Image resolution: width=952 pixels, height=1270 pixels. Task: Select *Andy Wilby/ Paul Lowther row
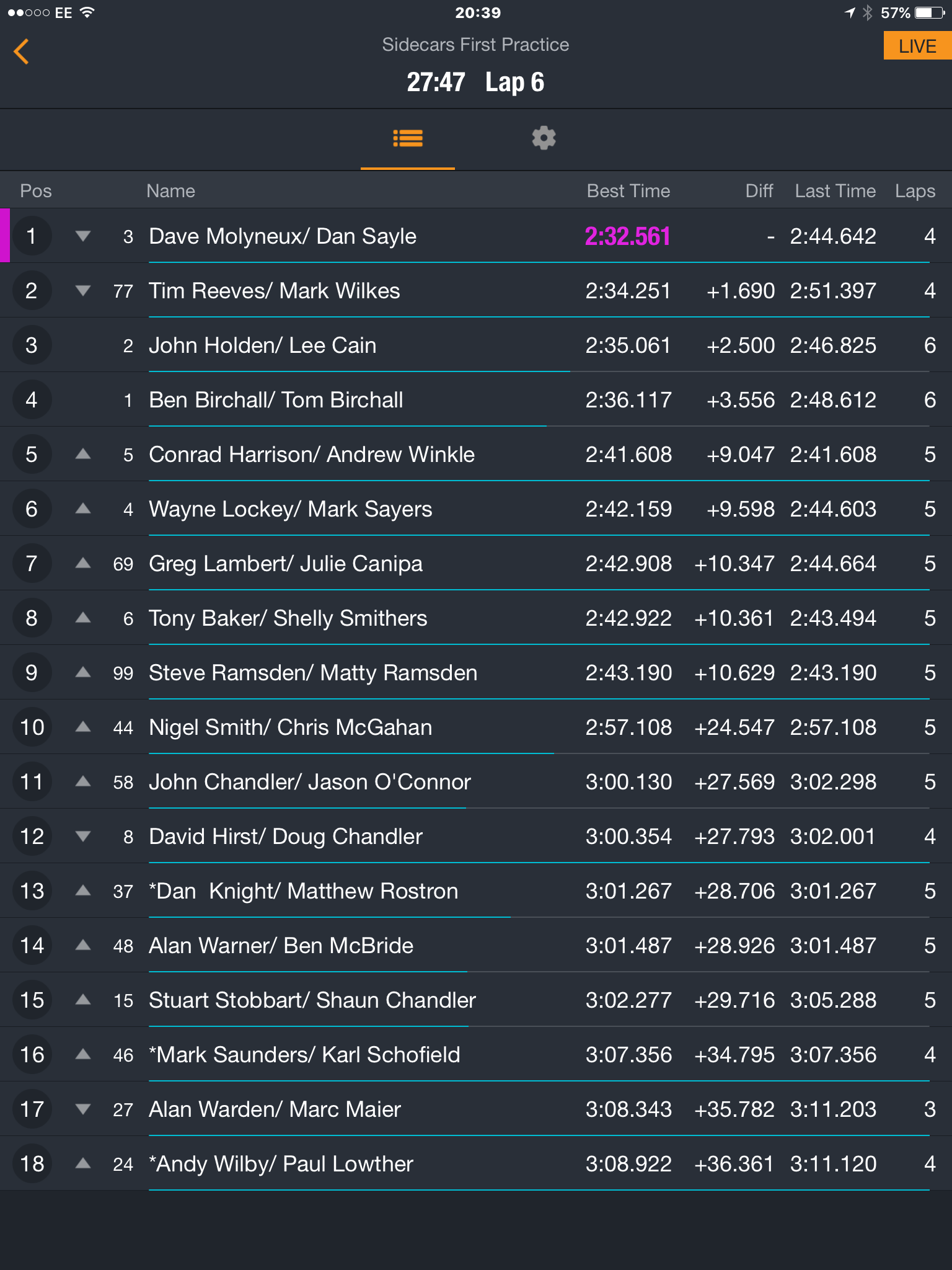point(476,1163)
